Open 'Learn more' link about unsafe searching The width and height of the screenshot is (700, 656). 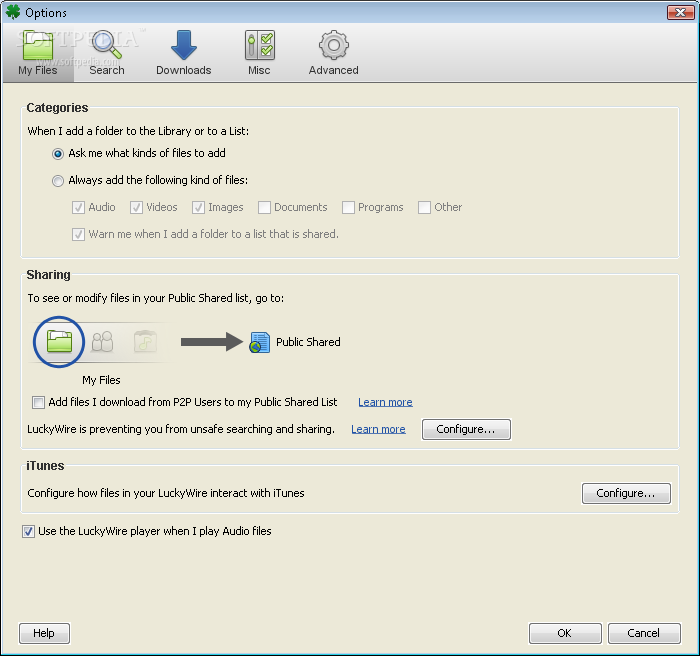378,429
